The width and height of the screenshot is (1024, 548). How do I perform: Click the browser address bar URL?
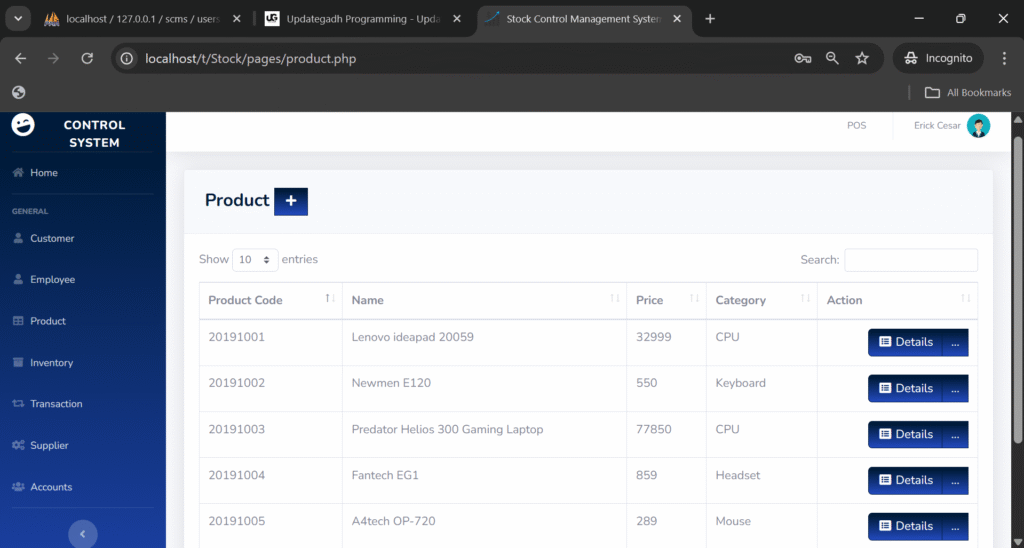coord(251,59)
